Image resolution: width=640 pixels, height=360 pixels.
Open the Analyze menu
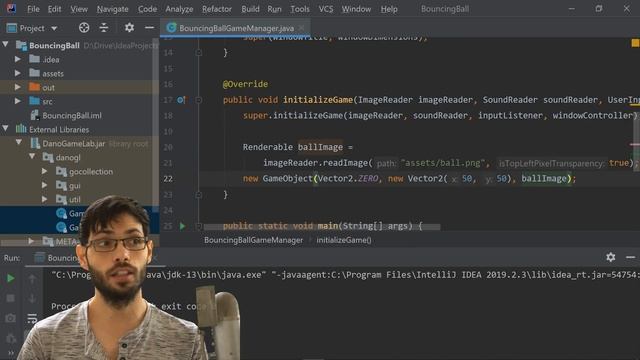pyautogui.click(x=179, y=9)
